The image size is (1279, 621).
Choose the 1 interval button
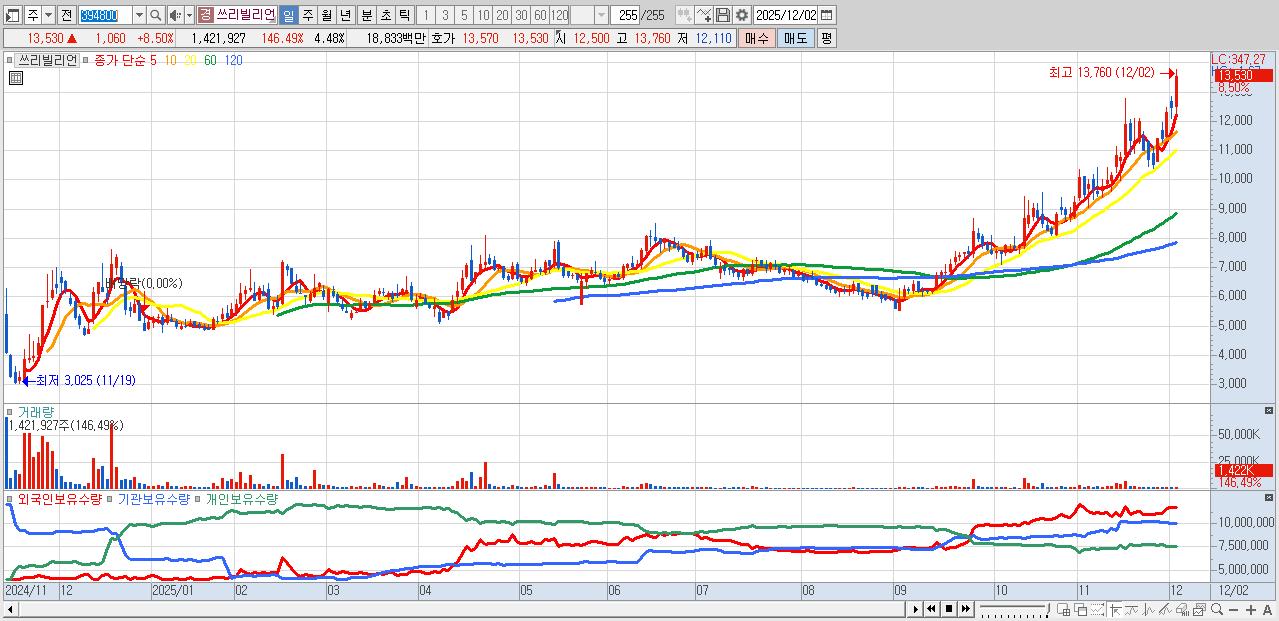[425, 15]
